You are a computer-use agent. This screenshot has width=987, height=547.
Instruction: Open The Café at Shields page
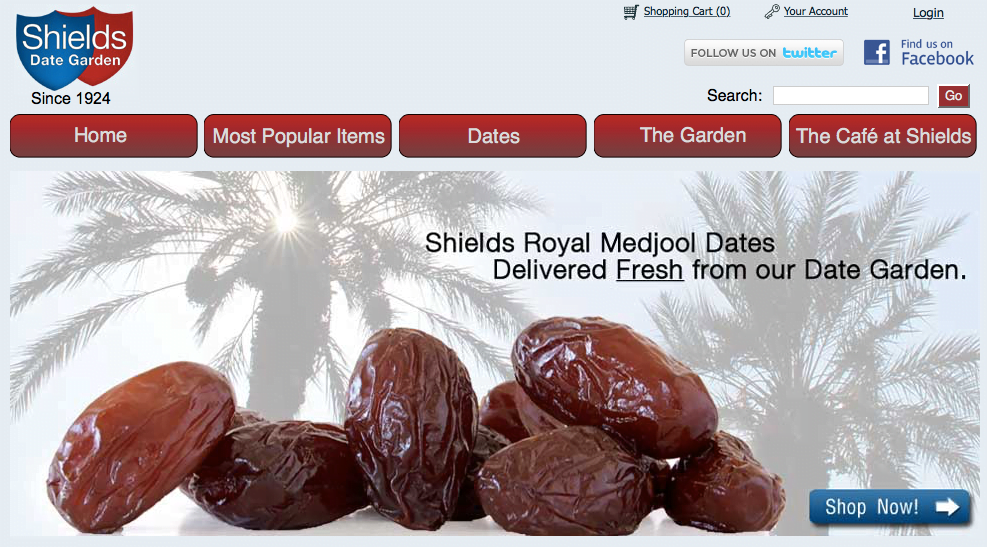pyautogui.click(x=883, y=135)
